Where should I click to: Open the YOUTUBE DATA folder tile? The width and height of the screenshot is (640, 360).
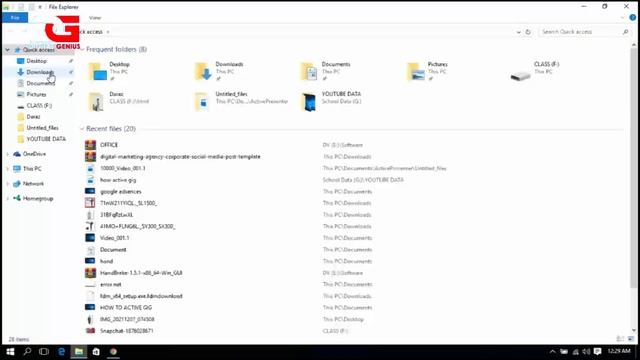(x=331, y=101)
